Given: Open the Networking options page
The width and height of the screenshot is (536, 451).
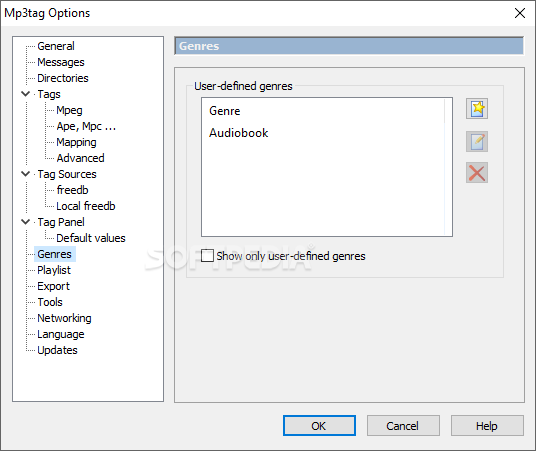Looking at the screenshot, I should (x=64, y=318).
